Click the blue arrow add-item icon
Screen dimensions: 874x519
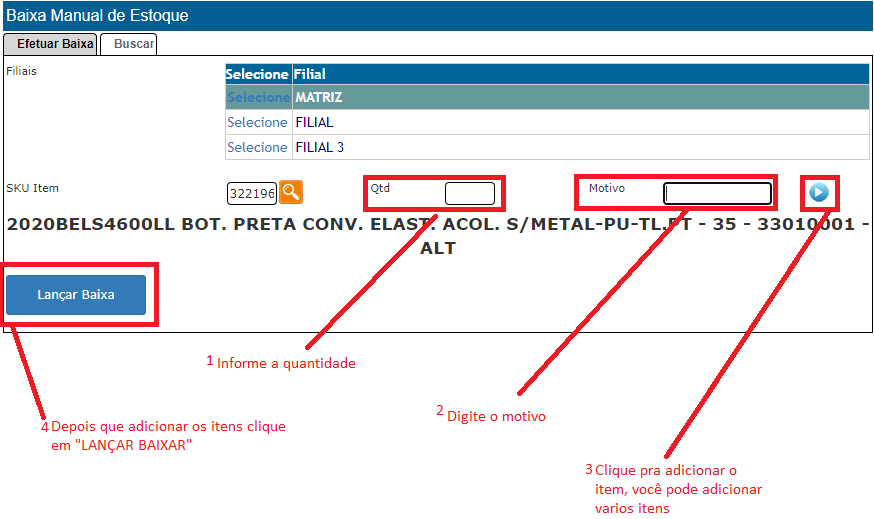coord(819,192)
